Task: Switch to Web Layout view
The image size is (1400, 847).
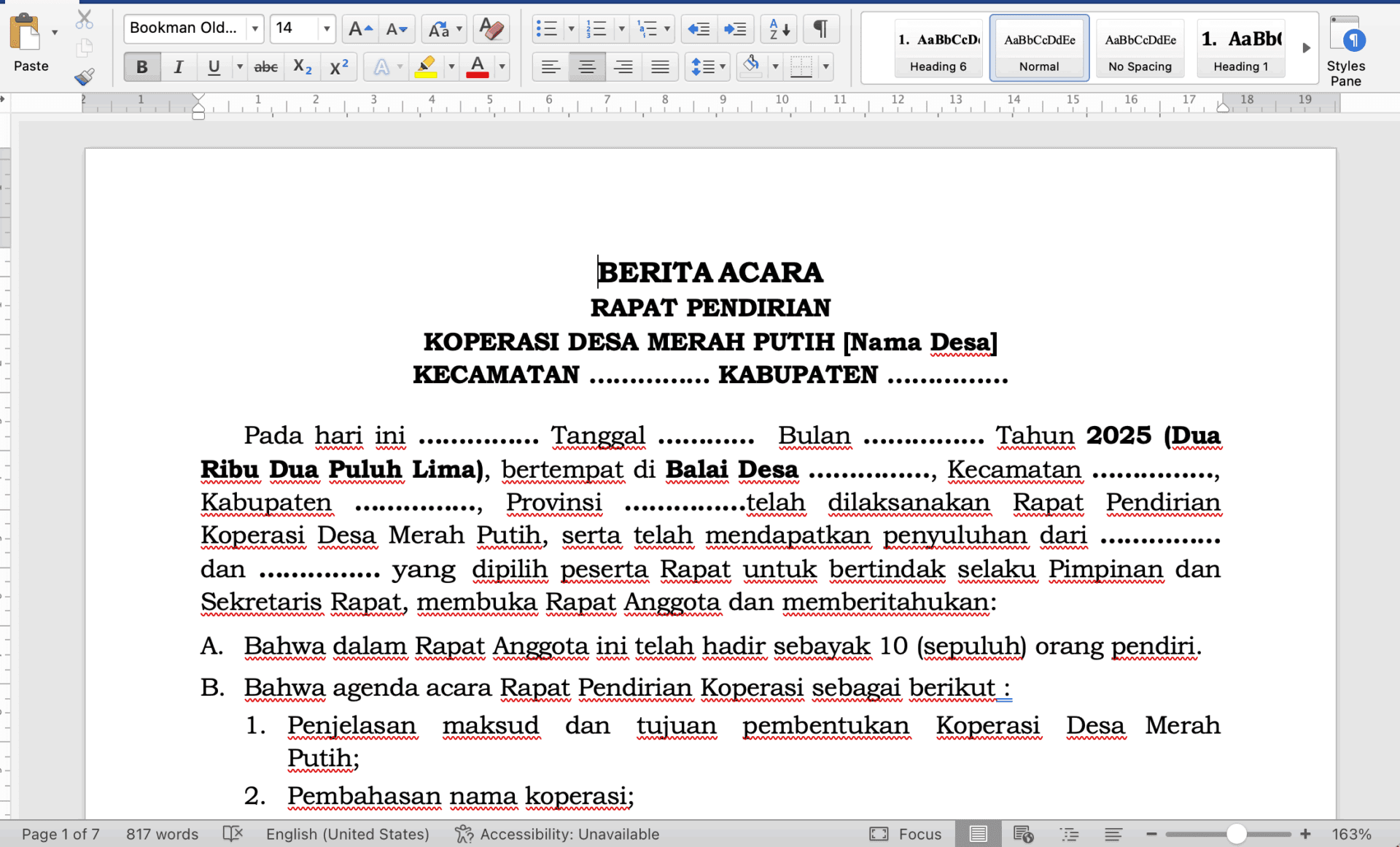Action: 1023,833
